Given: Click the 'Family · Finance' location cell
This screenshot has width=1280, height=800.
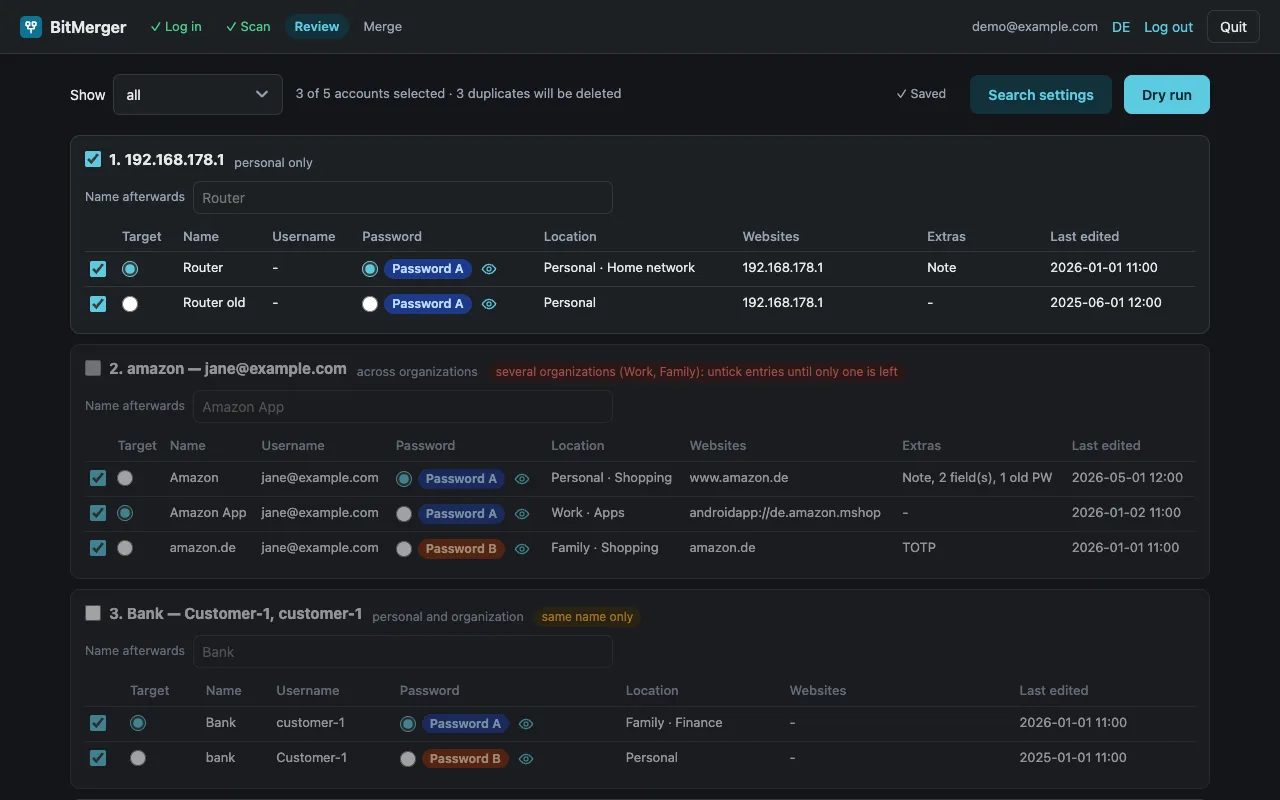Looking at the screenshot, I should (674, 723).
